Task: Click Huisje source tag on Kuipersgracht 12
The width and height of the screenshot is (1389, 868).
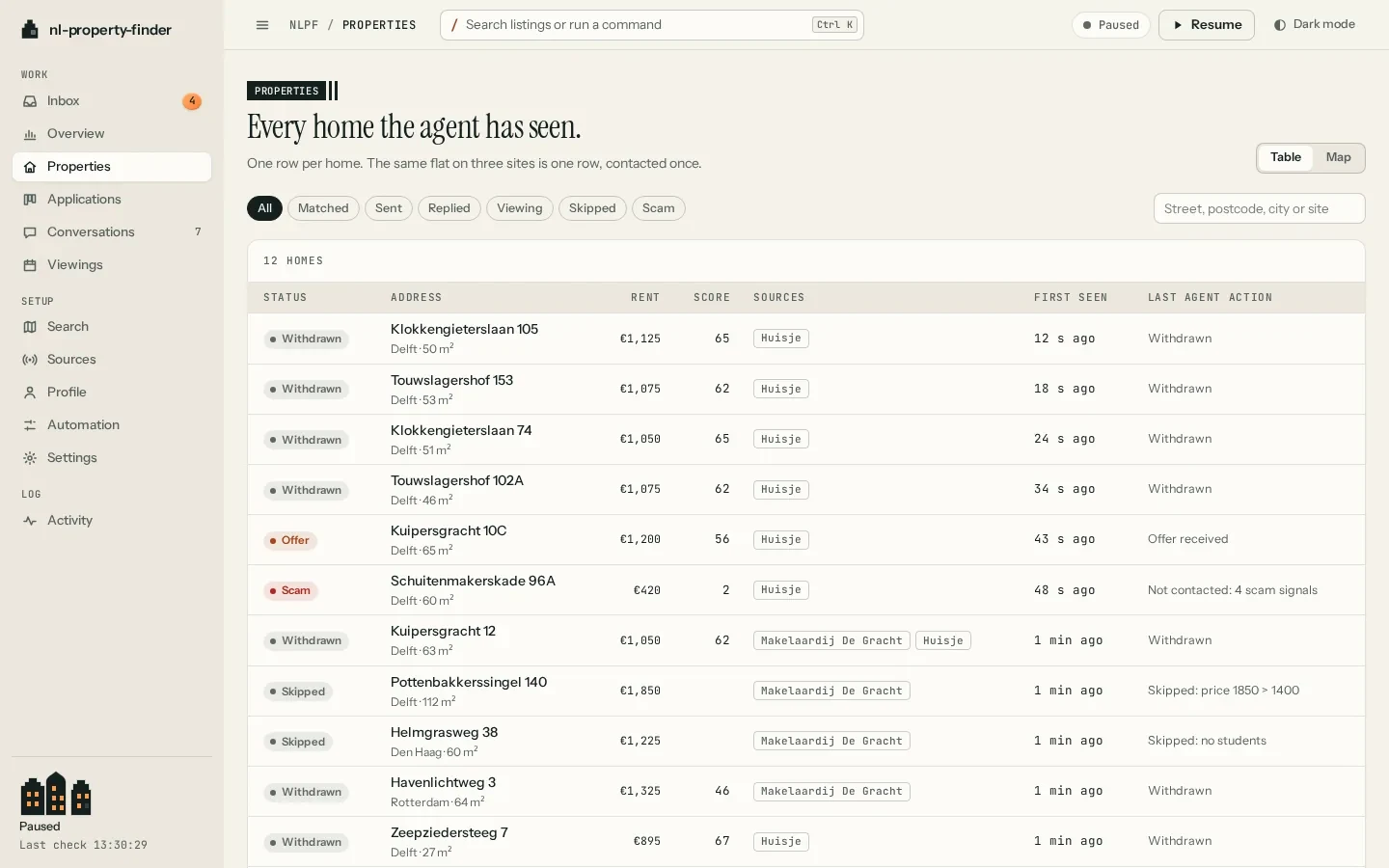Action: tap(943, 640)
